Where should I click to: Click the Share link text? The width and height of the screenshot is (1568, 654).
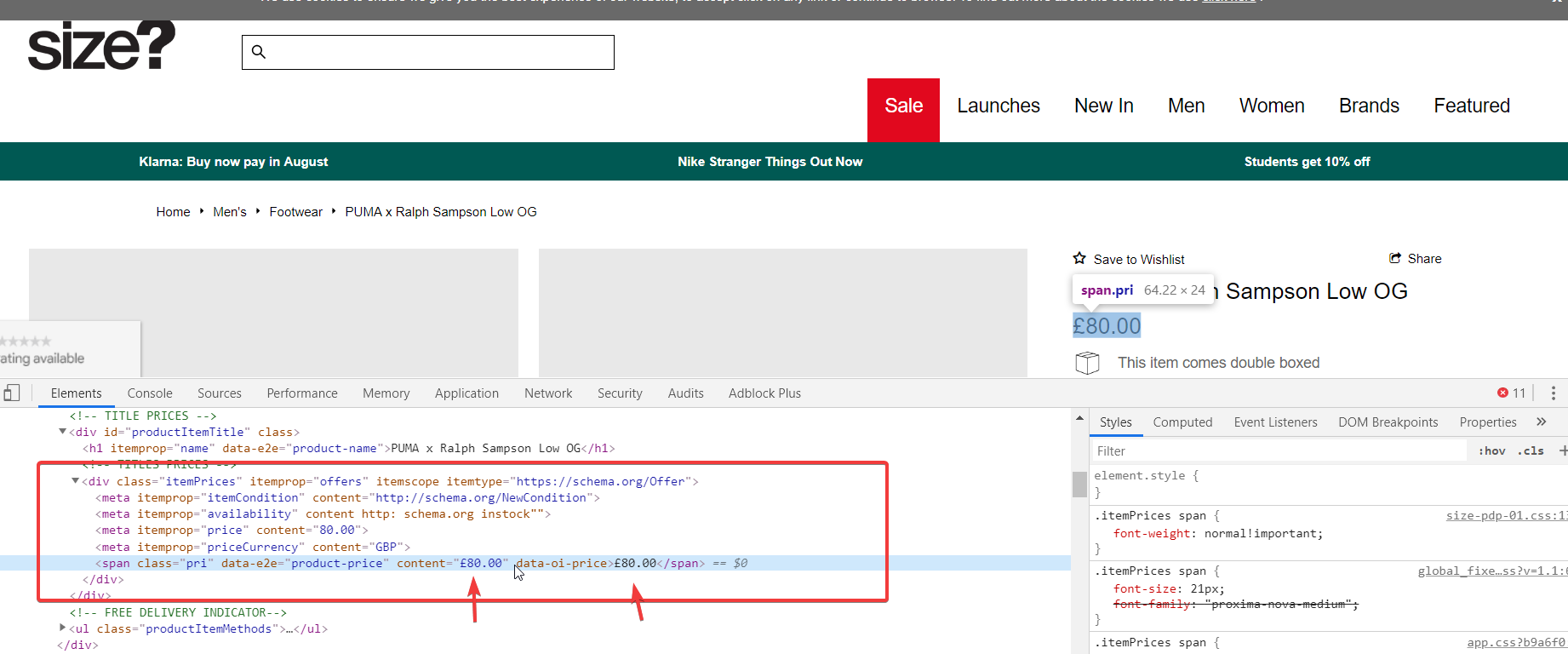[1424, 258]
